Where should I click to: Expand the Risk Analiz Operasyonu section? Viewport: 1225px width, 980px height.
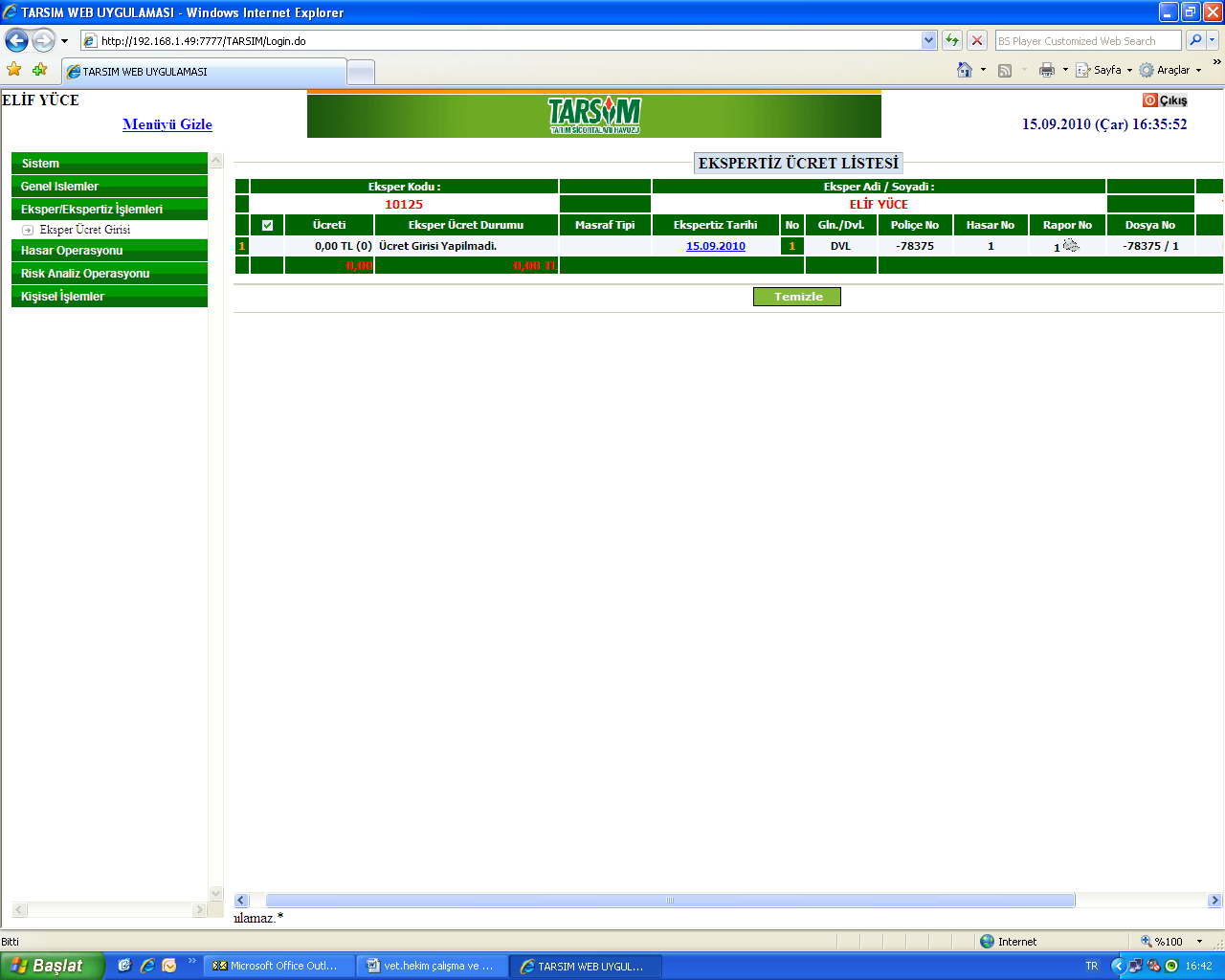pyautogui.click(x=109, y=273)
